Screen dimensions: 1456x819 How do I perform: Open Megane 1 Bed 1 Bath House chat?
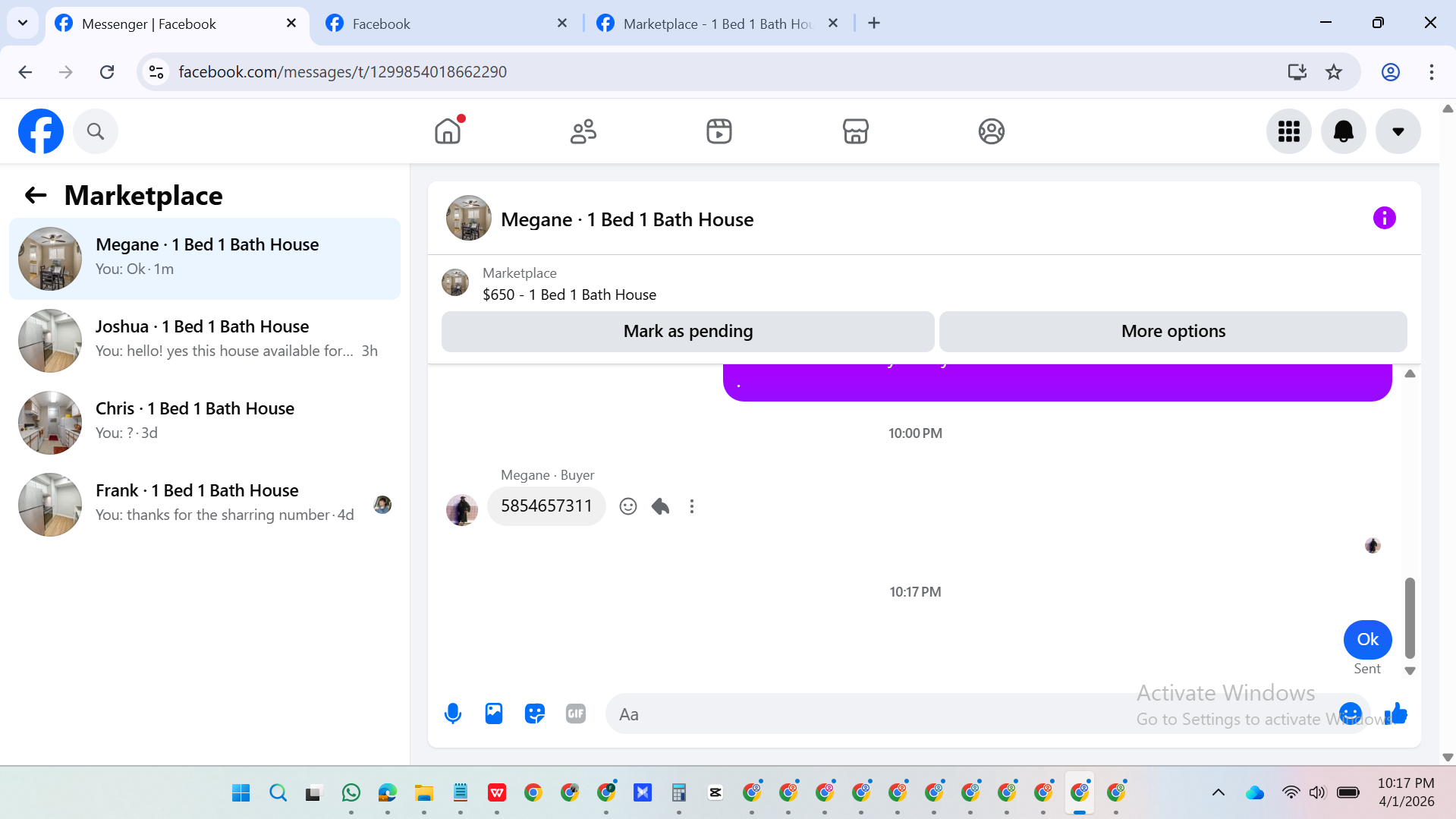205,259
